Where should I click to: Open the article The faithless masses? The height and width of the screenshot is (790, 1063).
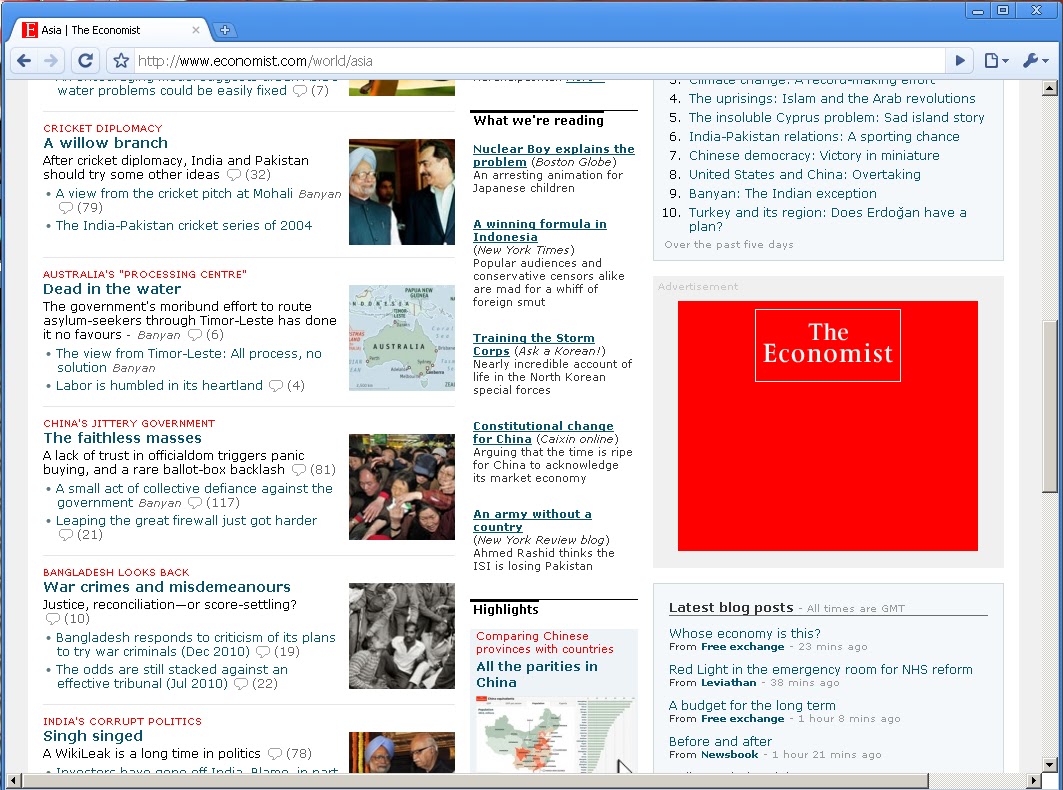(x=122, y=438)
